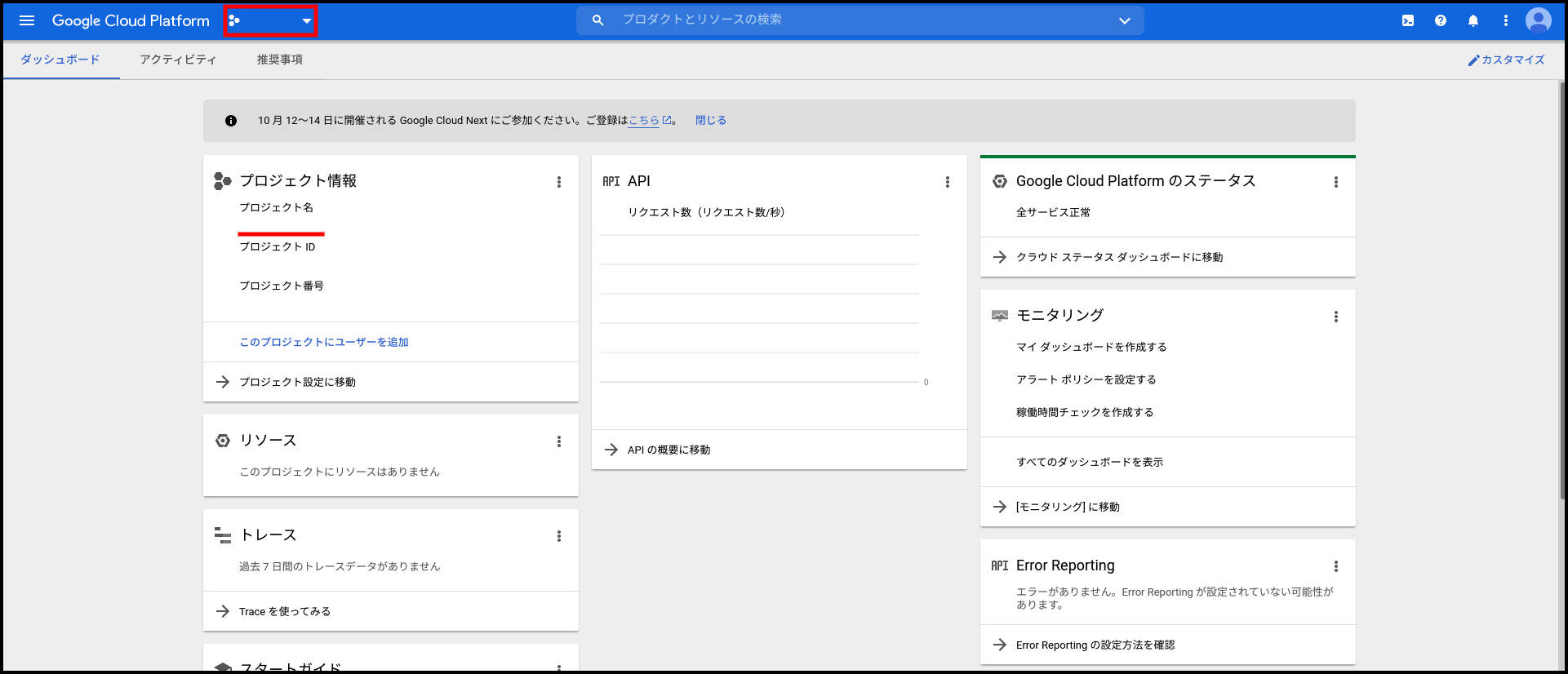Click the モニタリング card icon
Image resolution: width=1568 pixels, height=674 pixels.
(1000, 316)
